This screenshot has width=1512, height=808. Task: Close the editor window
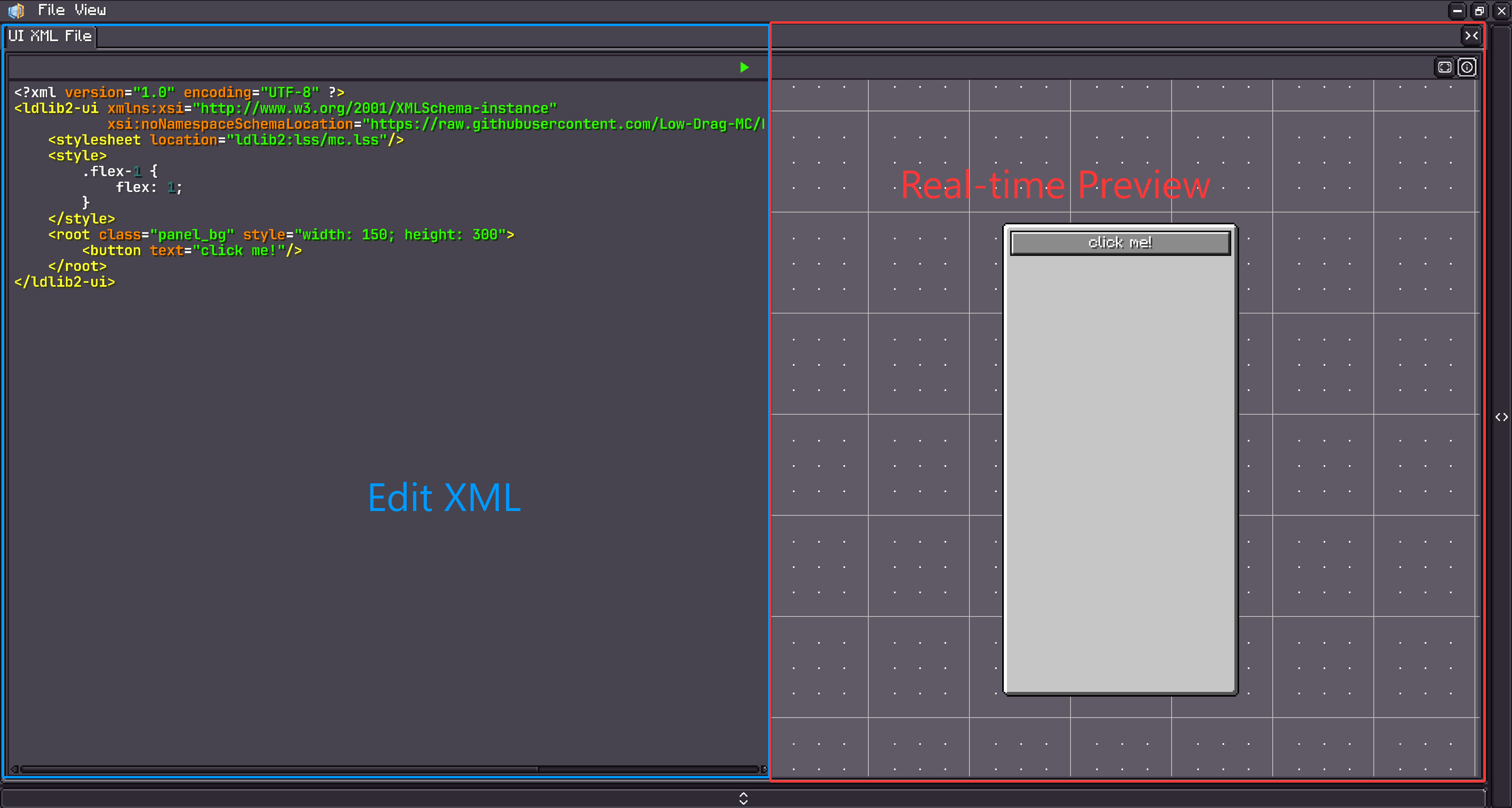click(x=1501, y=11)
